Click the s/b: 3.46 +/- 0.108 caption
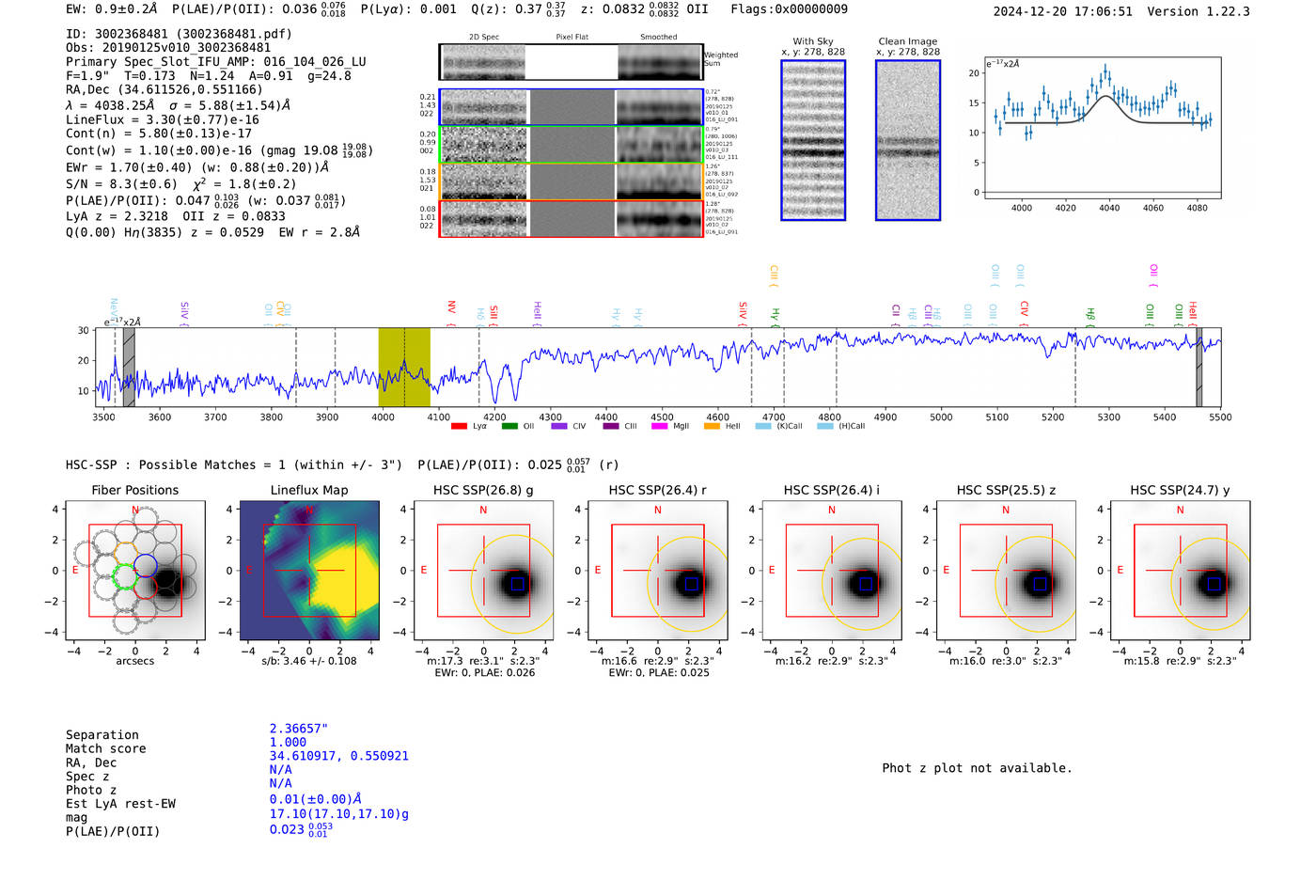Image resolution: width=1316 pixels, height=896 pixels. coord(309,661)
